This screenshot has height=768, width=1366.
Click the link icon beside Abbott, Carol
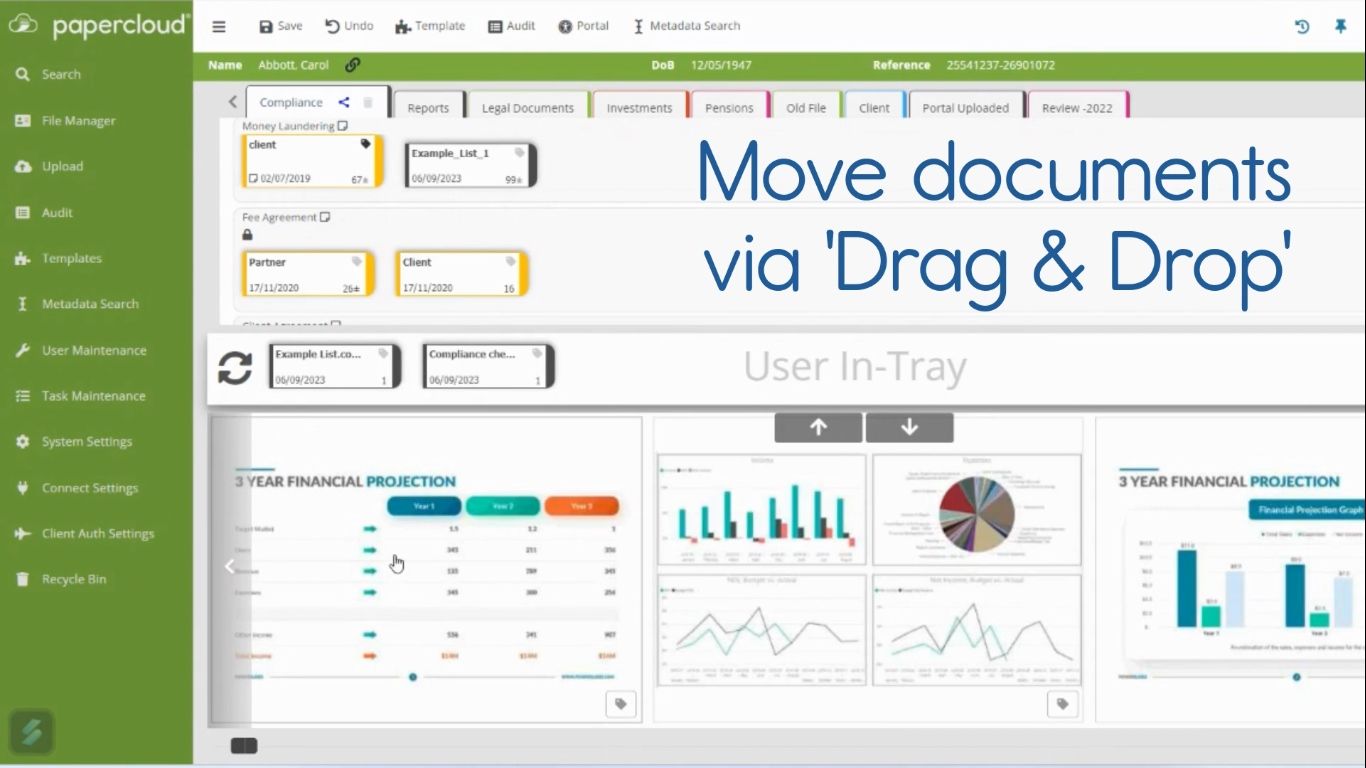[x=352, y=65]
